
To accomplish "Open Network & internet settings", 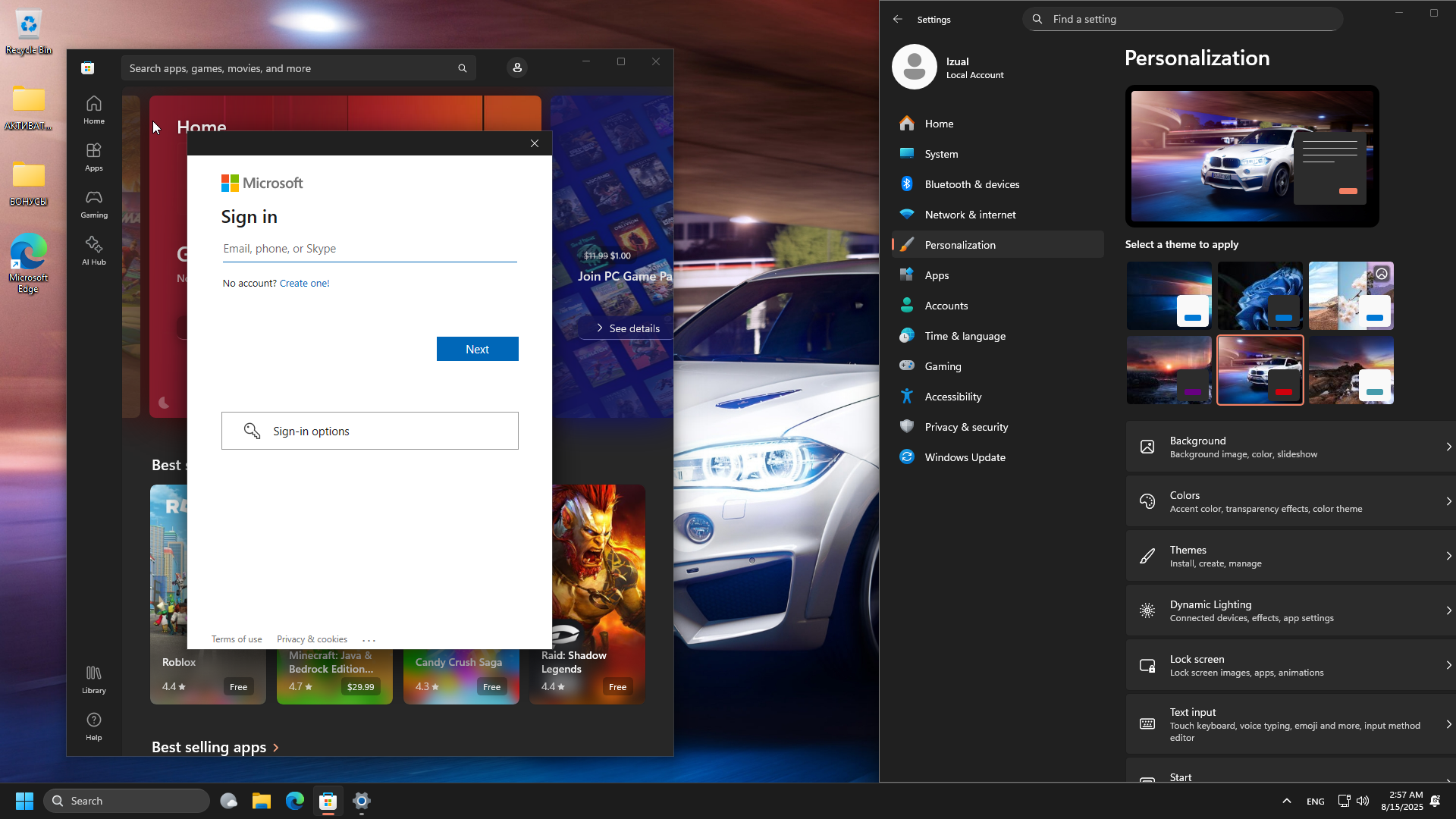I will coord(997,214).
